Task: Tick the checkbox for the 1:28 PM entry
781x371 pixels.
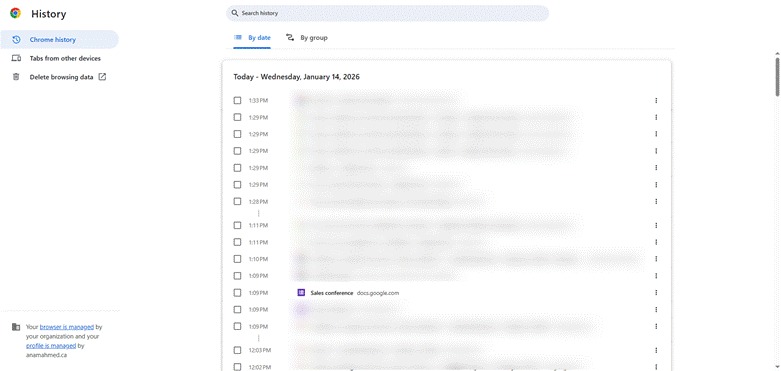Action: coord(238,202)
